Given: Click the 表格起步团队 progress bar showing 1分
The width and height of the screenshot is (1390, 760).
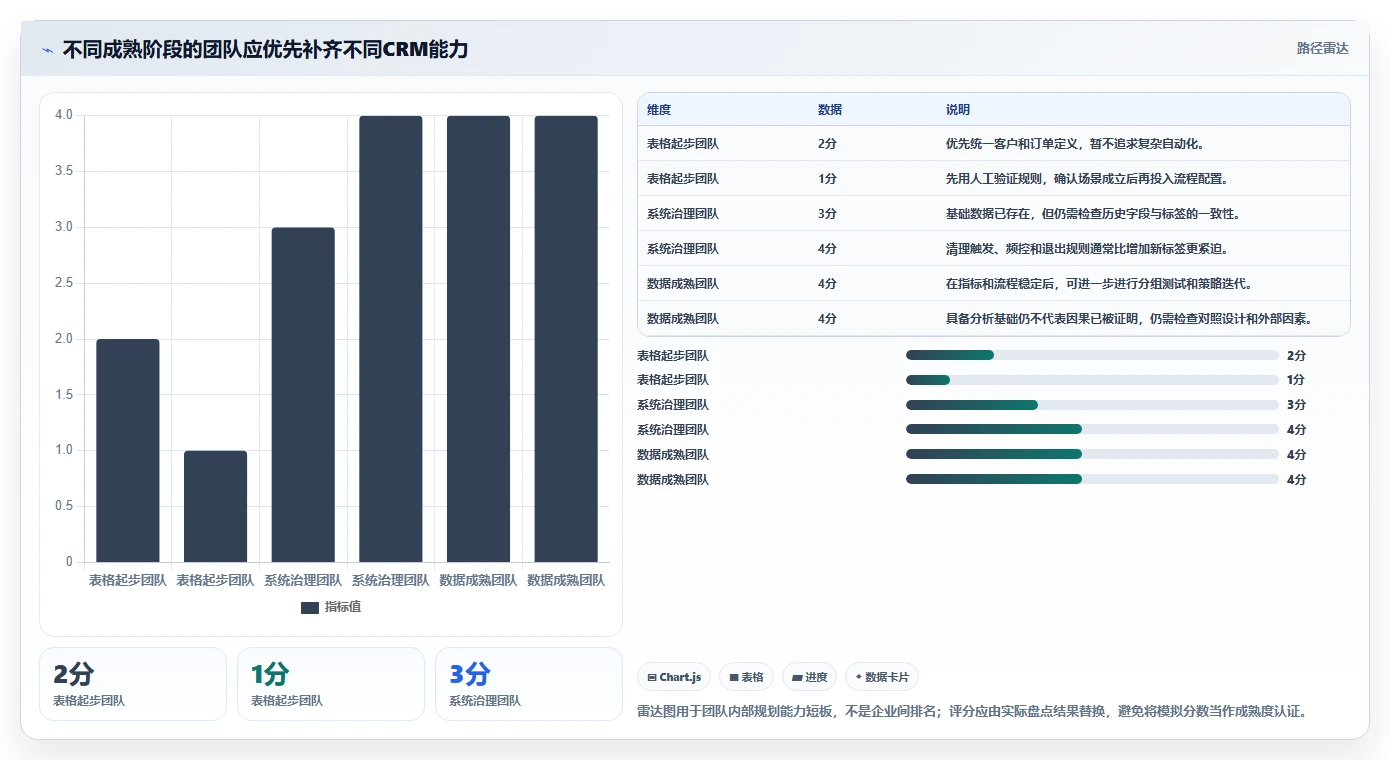Looking at the screenshot, I should click(1092, 380).
